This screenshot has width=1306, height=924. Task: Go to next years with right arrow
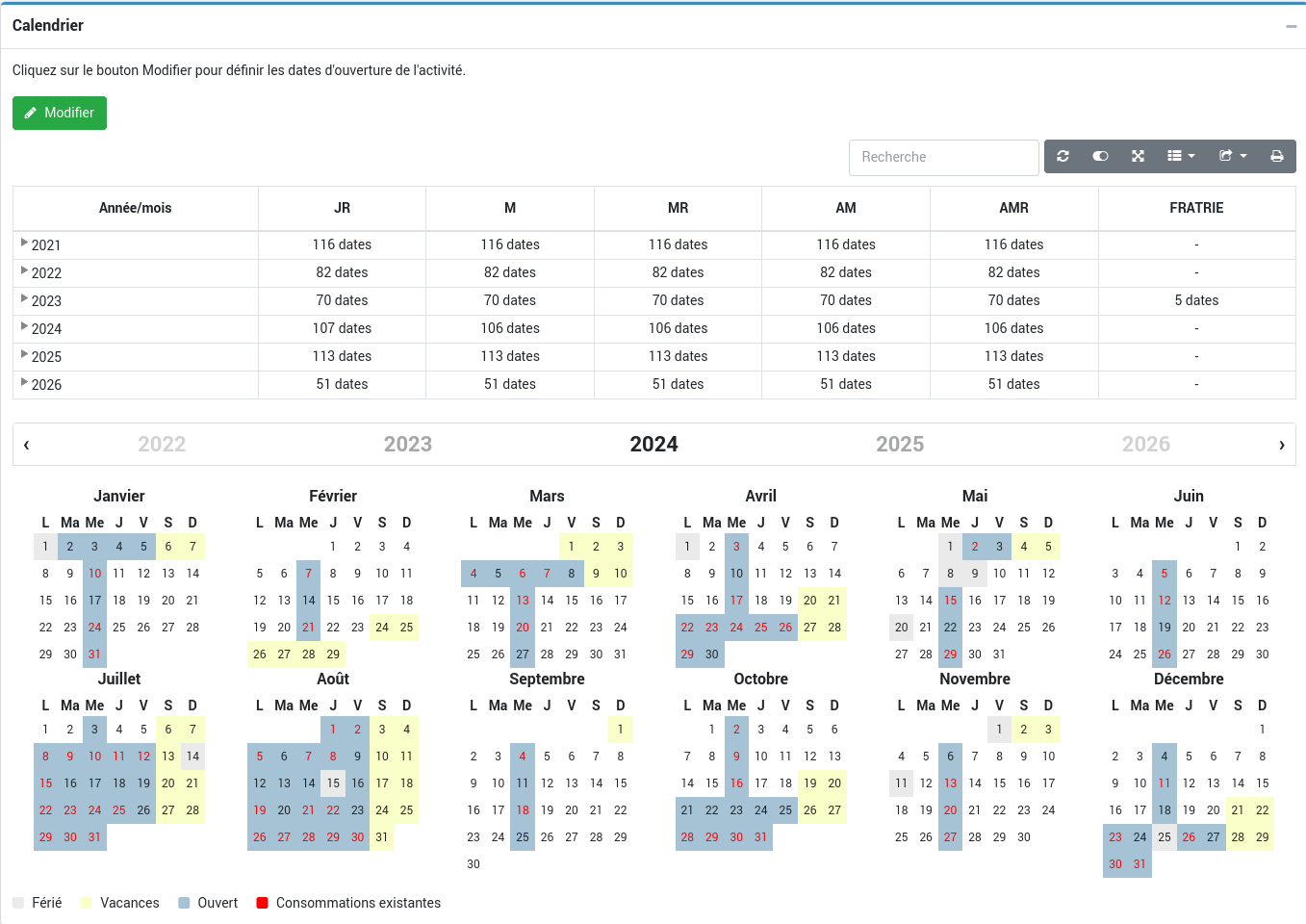[x=1281, y=445]
